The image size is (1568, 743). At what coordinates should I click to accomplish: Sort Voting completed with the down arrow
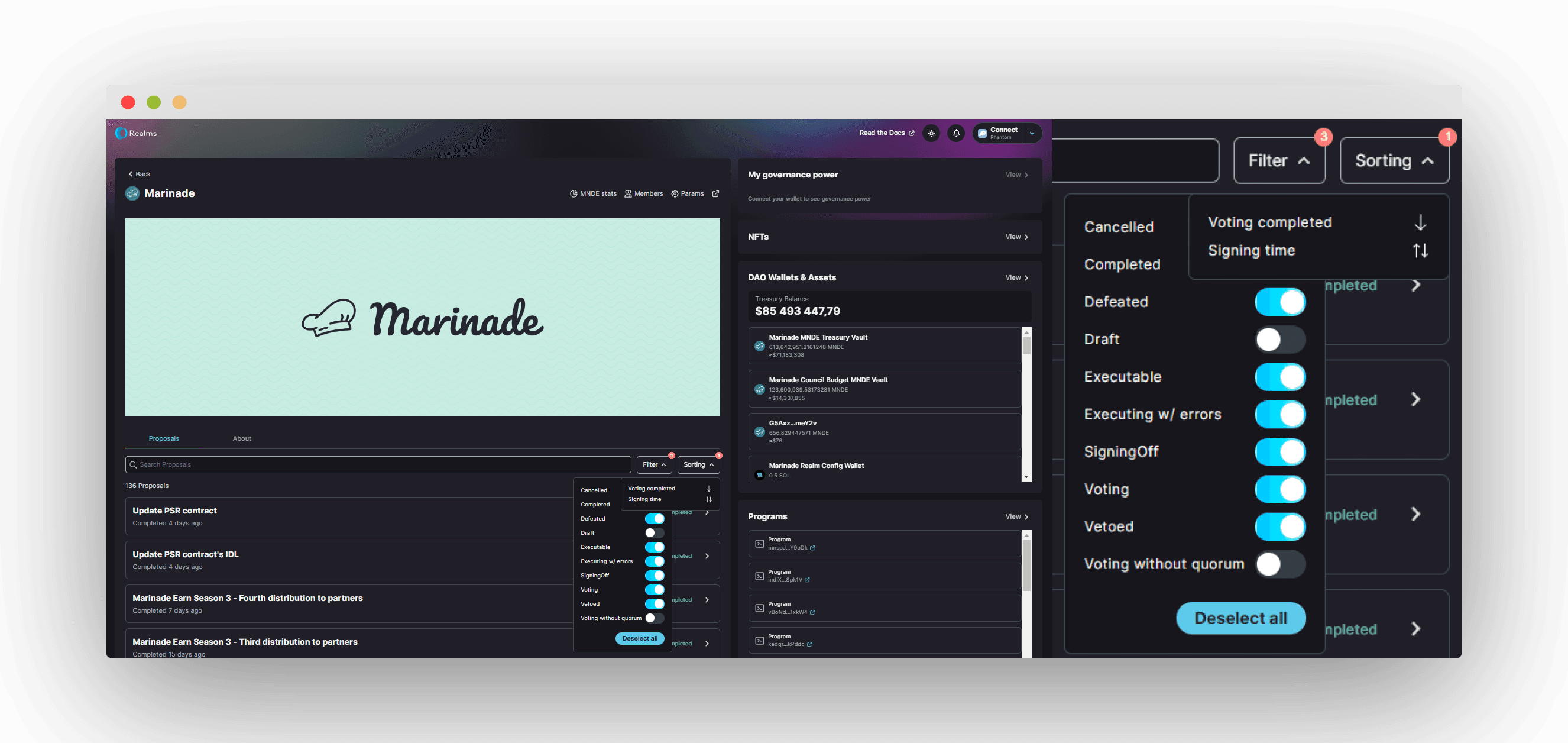coord(708,489)
